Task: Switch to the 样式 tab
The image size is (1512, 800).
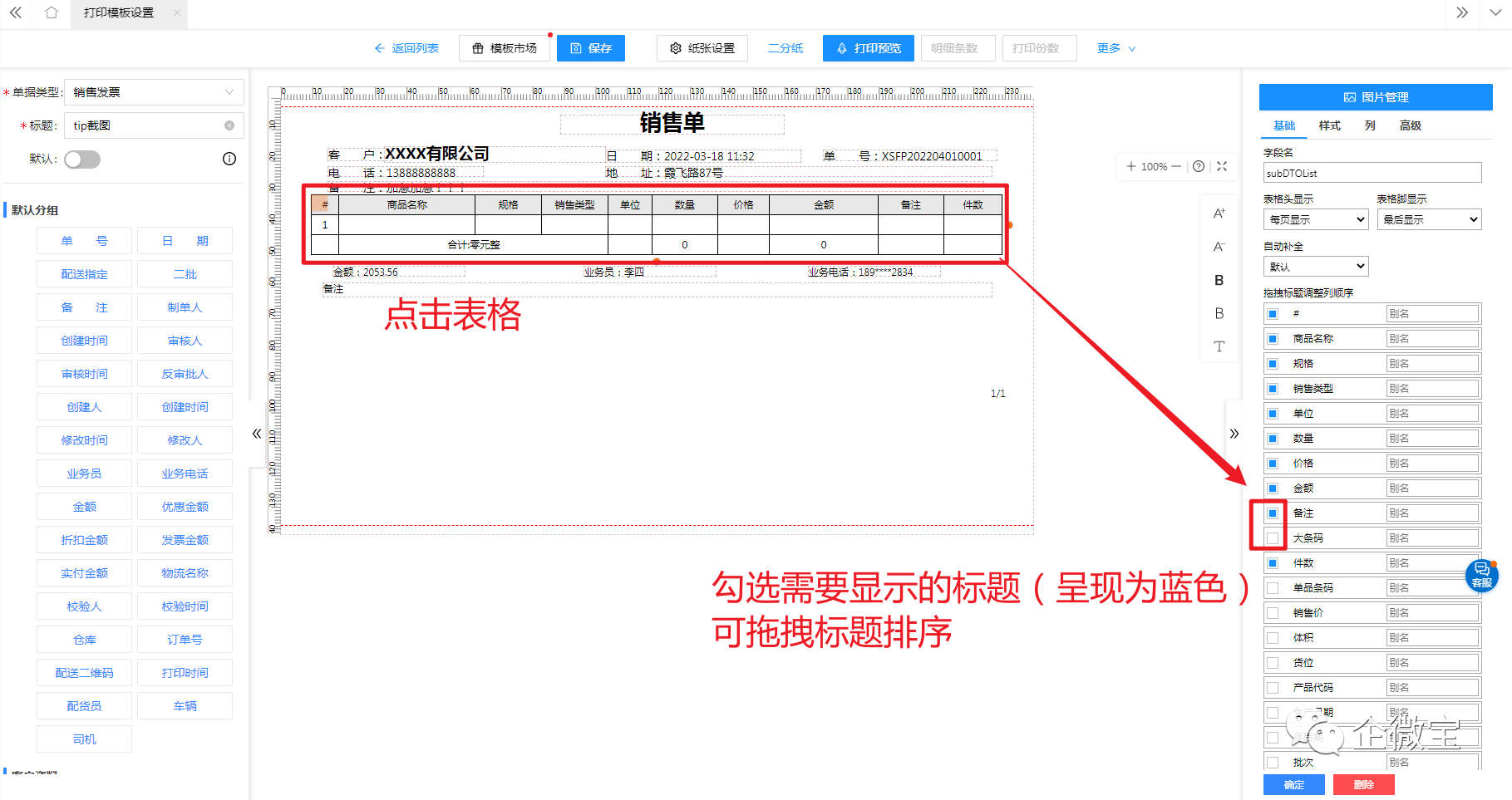Action: click(1329, 125)
